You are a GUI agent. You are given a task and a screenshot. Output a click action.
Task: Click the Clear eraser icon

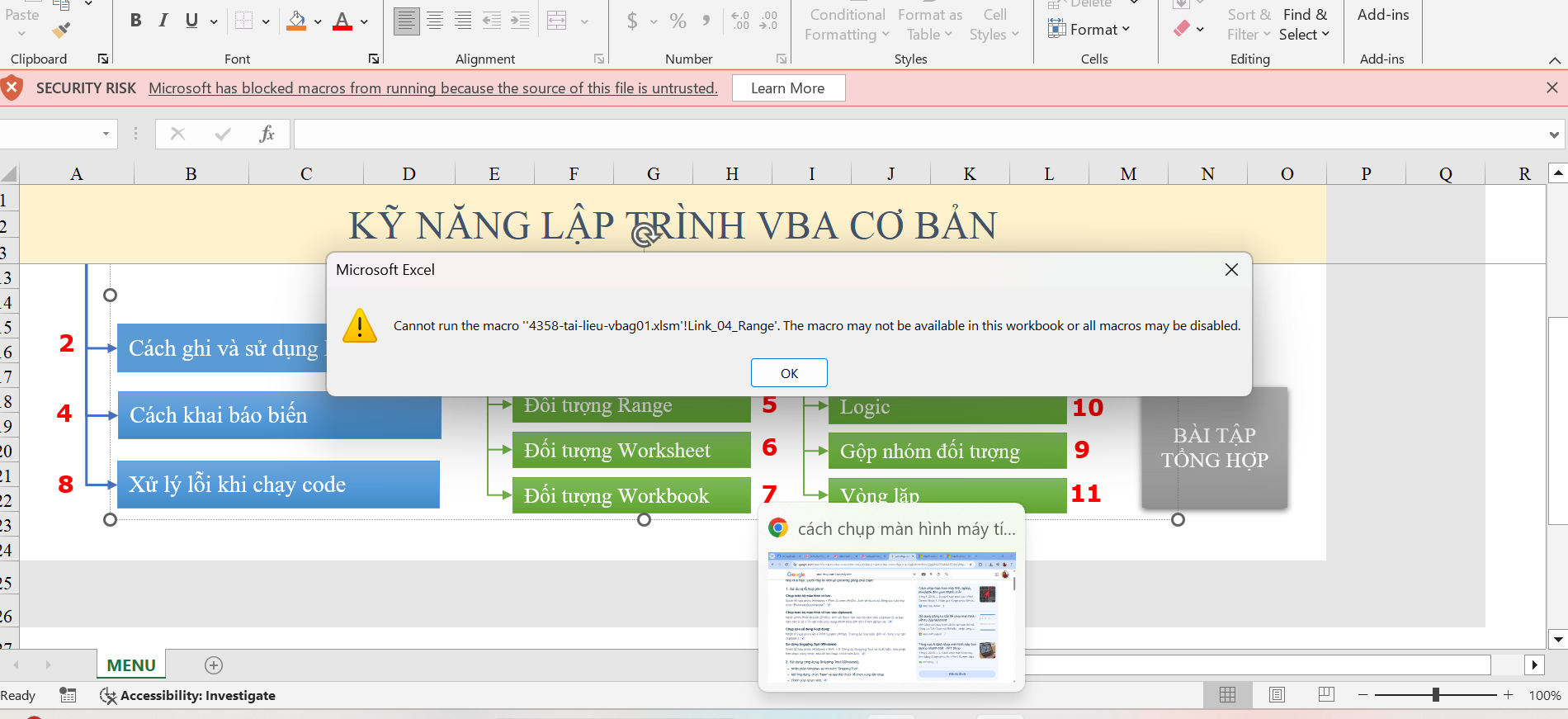click(1182, 29)
